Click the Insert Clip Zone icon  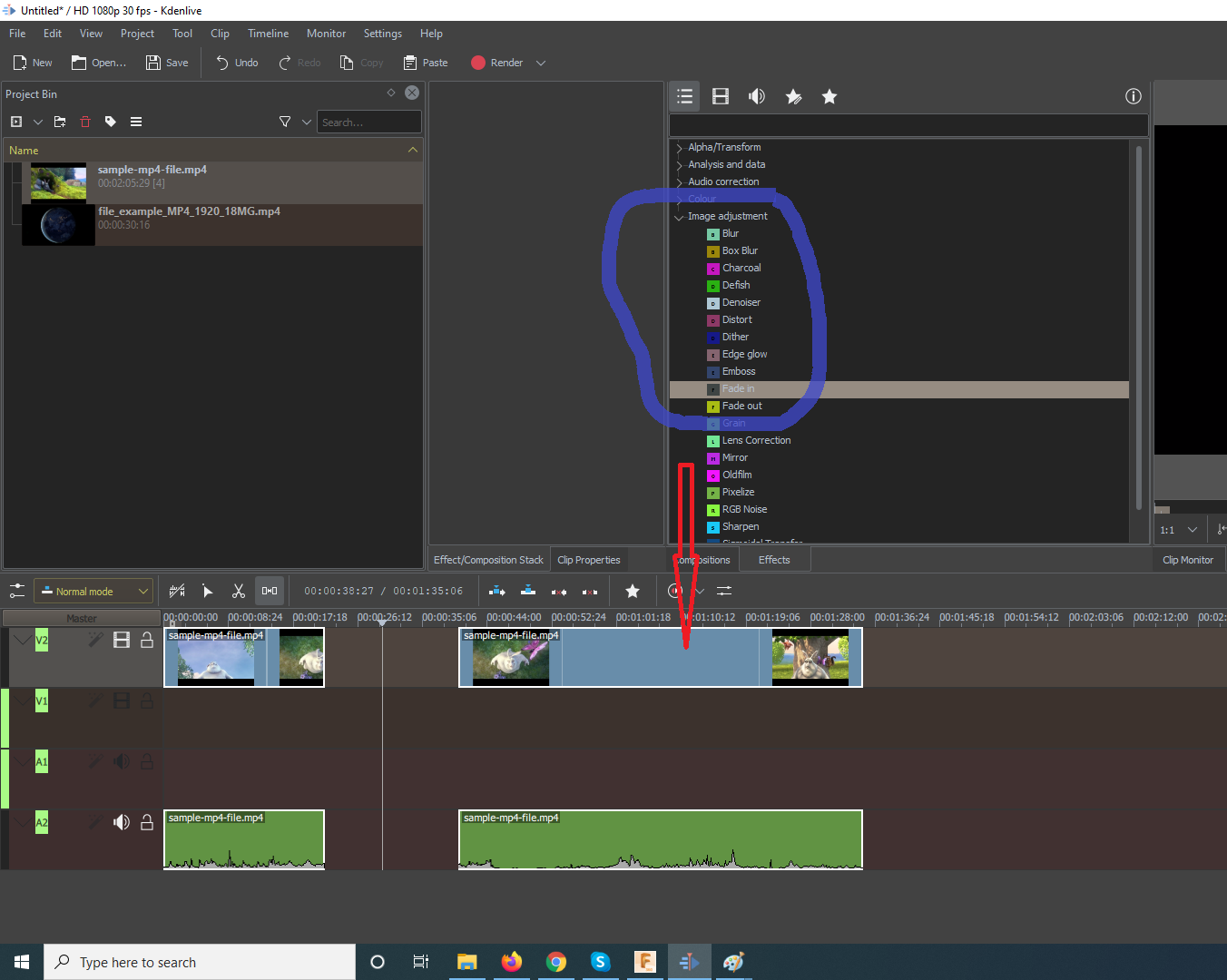497,591
